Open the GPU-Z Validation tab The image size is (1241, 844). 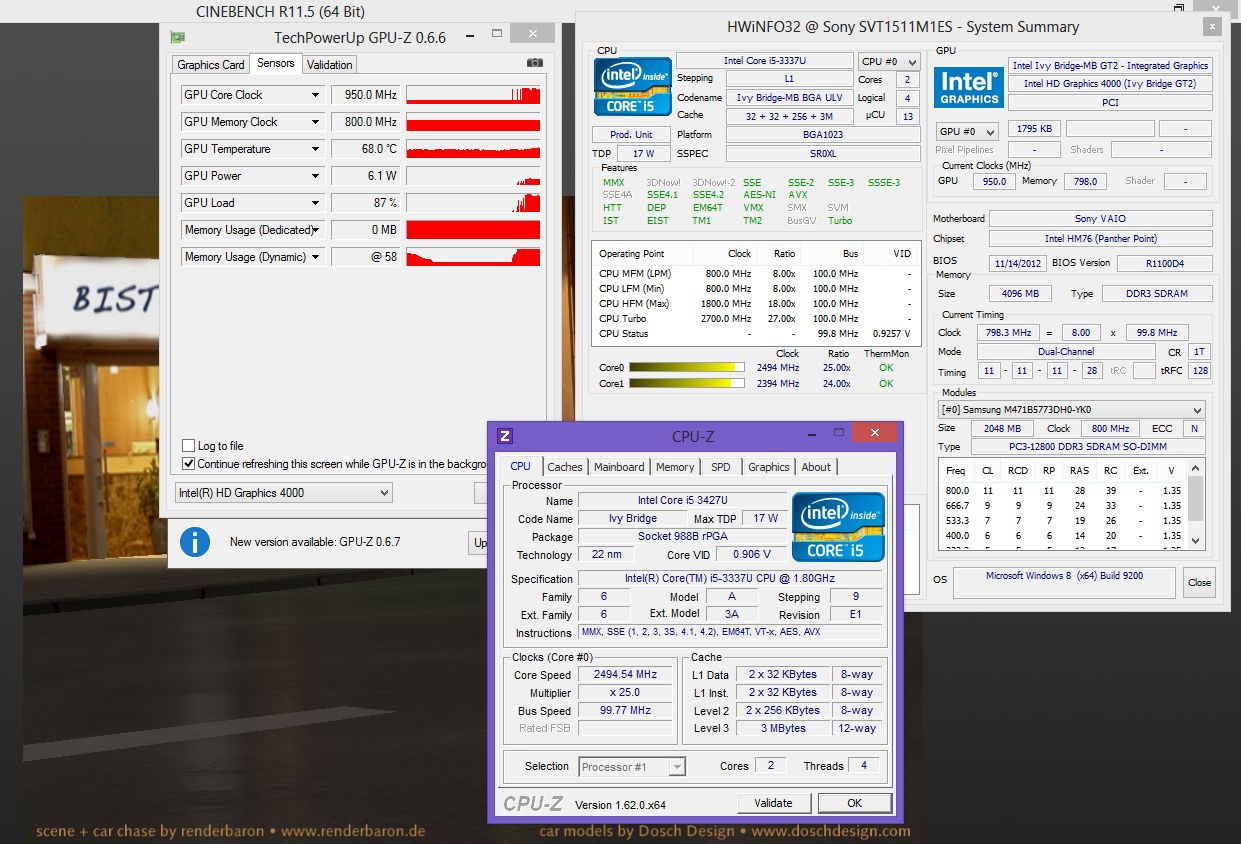coord(329,65)
